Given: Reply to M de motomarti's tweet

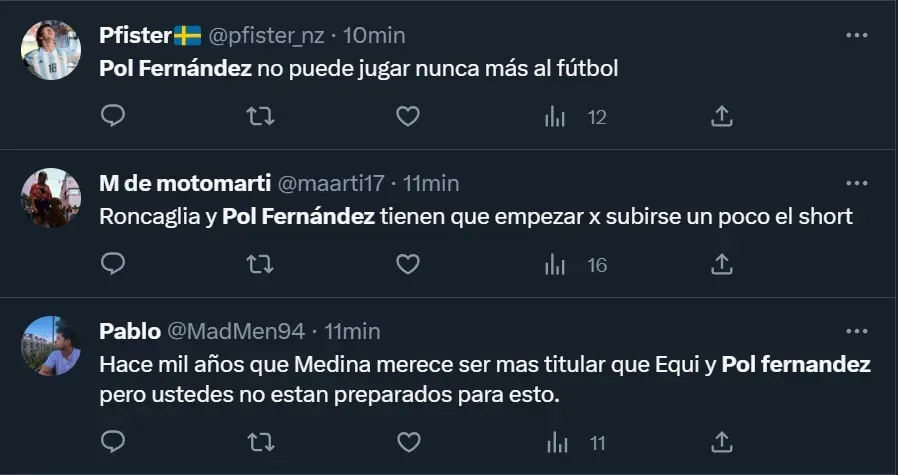Looking at the screenshot, I should coord(114,264).
